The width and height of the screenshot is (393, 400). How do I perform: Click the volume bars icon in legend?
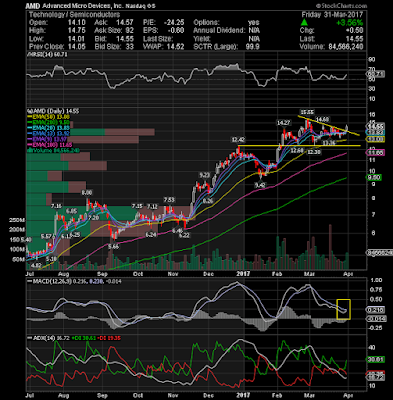(x=28, y=151)
